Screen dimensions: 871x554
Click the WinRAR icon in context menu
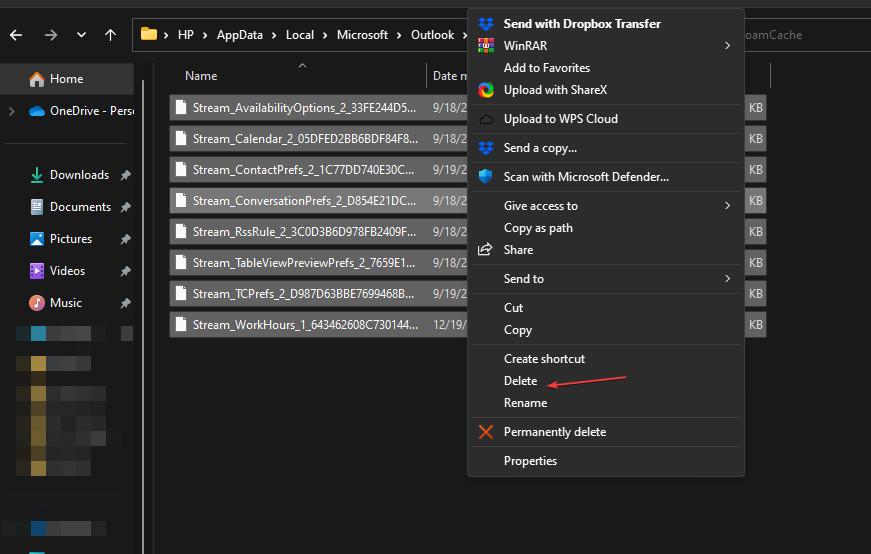[486, 46]
